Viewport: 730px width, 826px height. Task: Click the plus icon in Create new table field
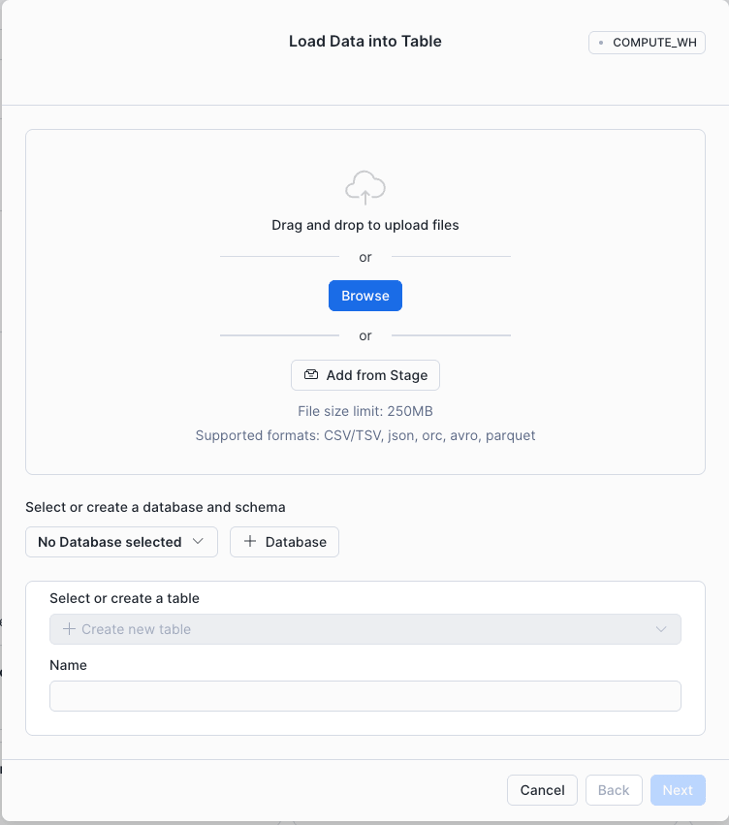click(x=67, y=629)
